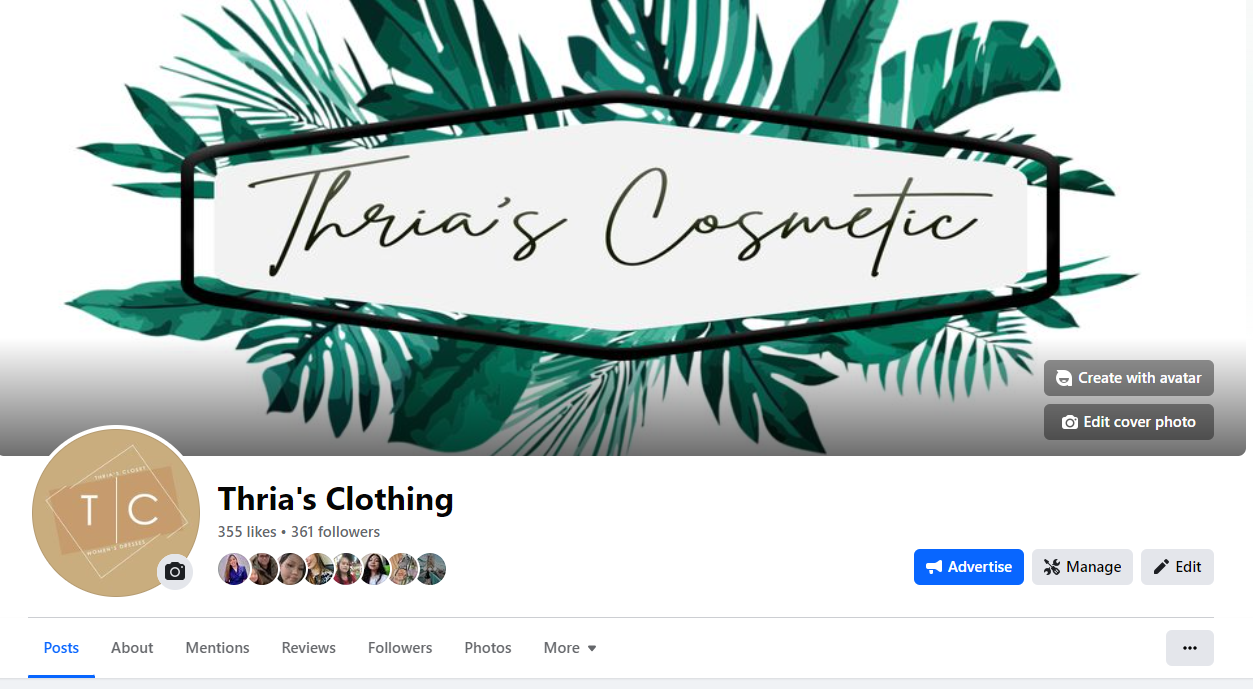Screen dimensions: 1253x689
Task: Open the three-dots more options button
Action: point(1190,648)
